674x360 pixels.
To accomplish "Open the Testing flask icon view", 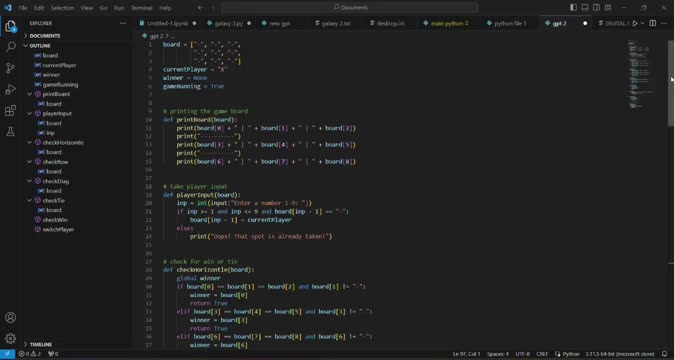I will tap(10, 131).
